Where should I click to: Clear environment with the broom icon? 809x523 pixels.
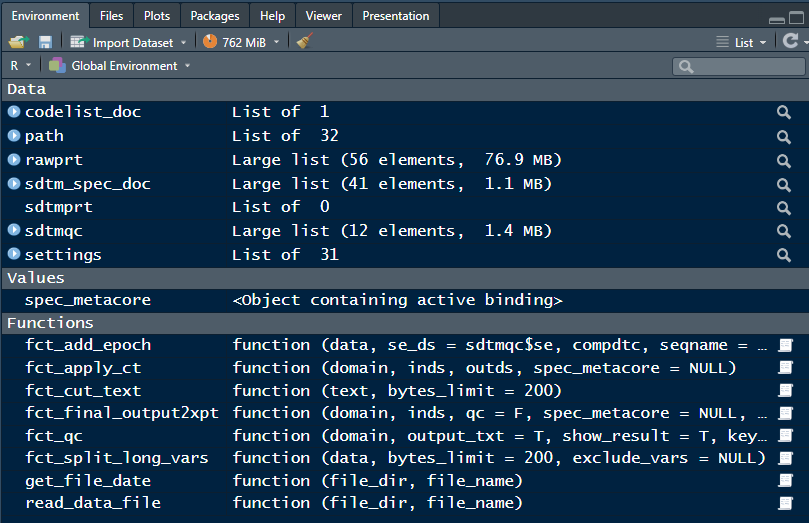point(305,42)
